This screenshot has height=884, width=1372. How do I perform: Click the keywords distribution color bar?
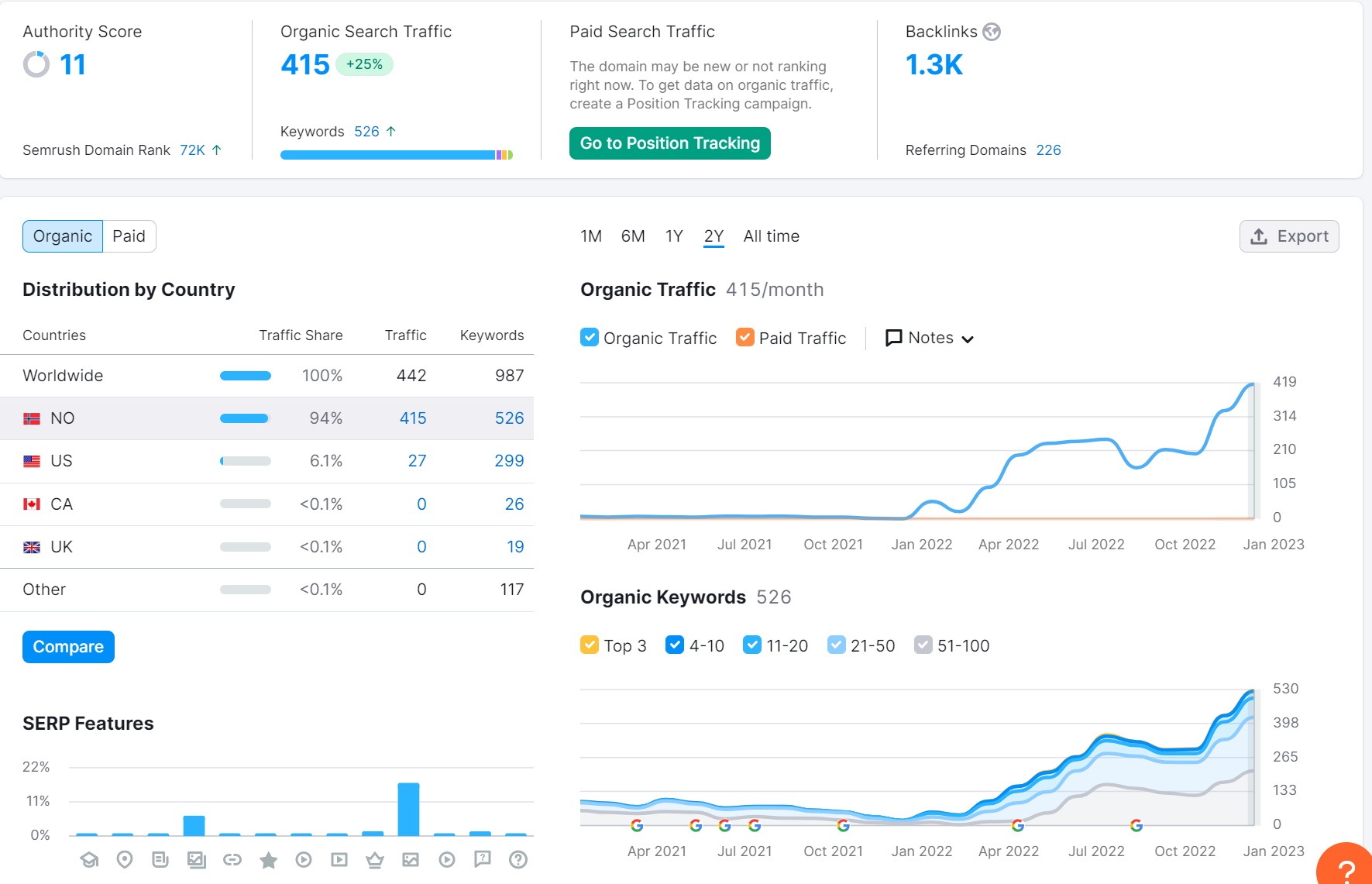(397, 155)
